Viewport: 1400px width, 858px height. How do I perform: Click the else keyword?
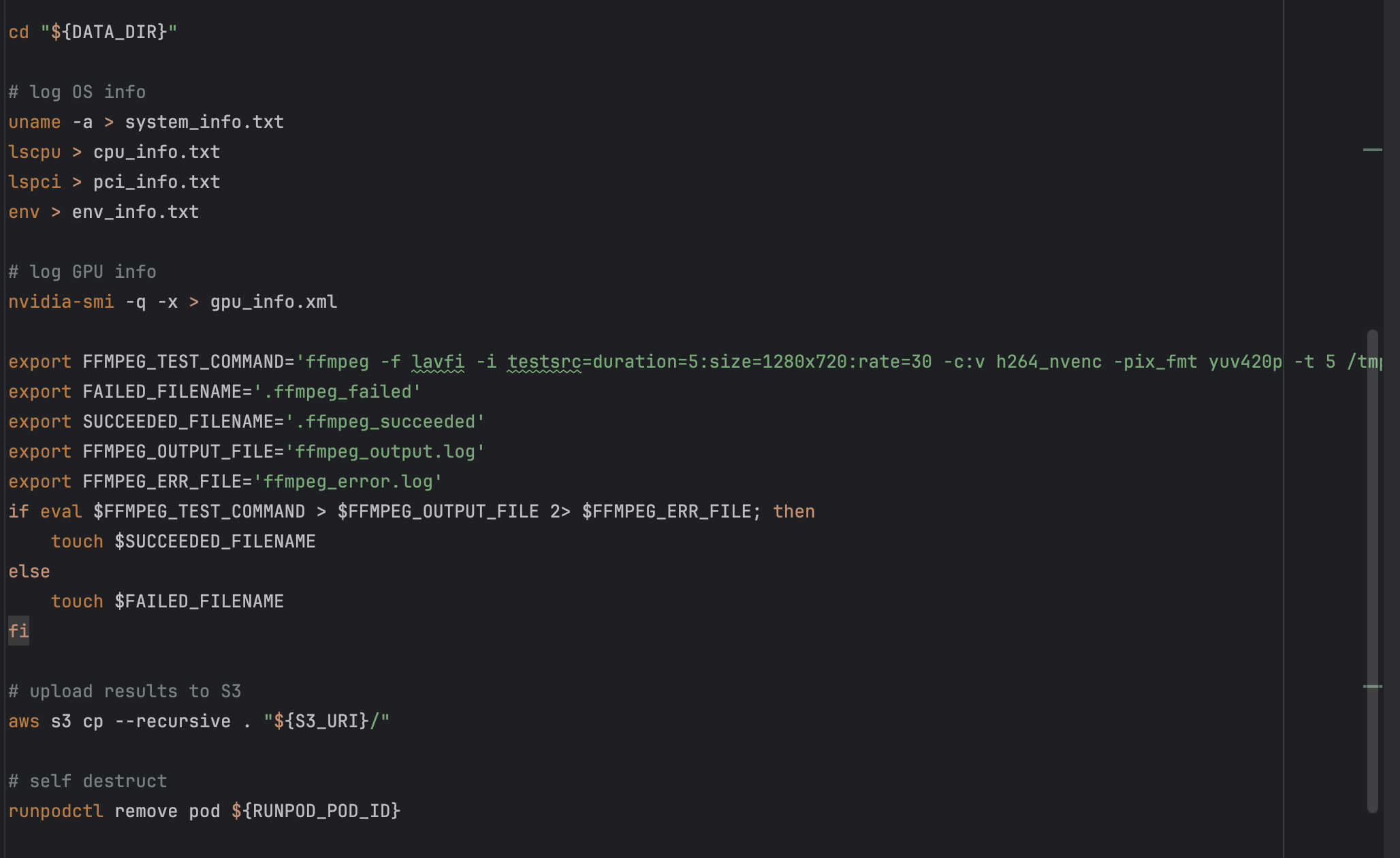coord(29,571)
